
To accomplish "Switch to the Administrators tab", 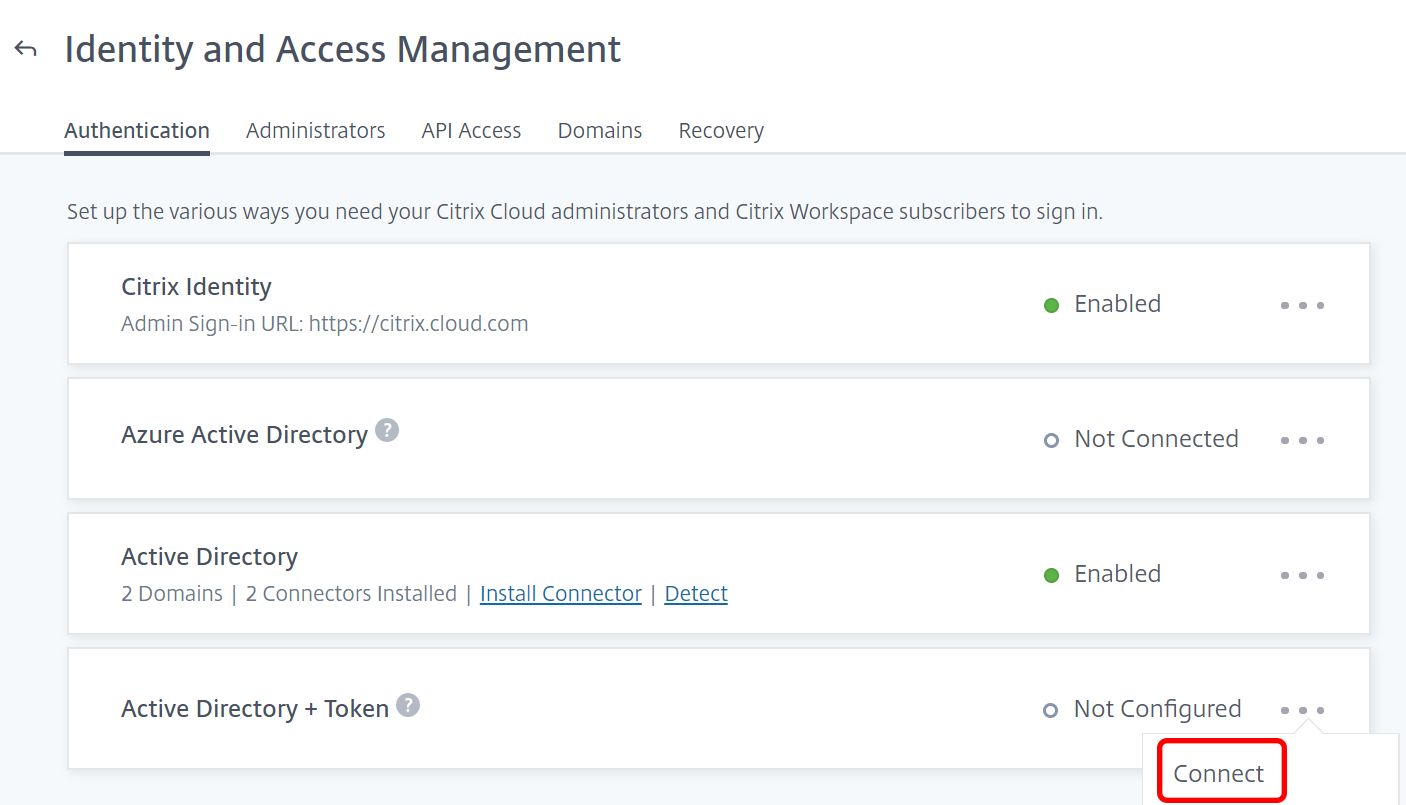I will coord(316,130).
